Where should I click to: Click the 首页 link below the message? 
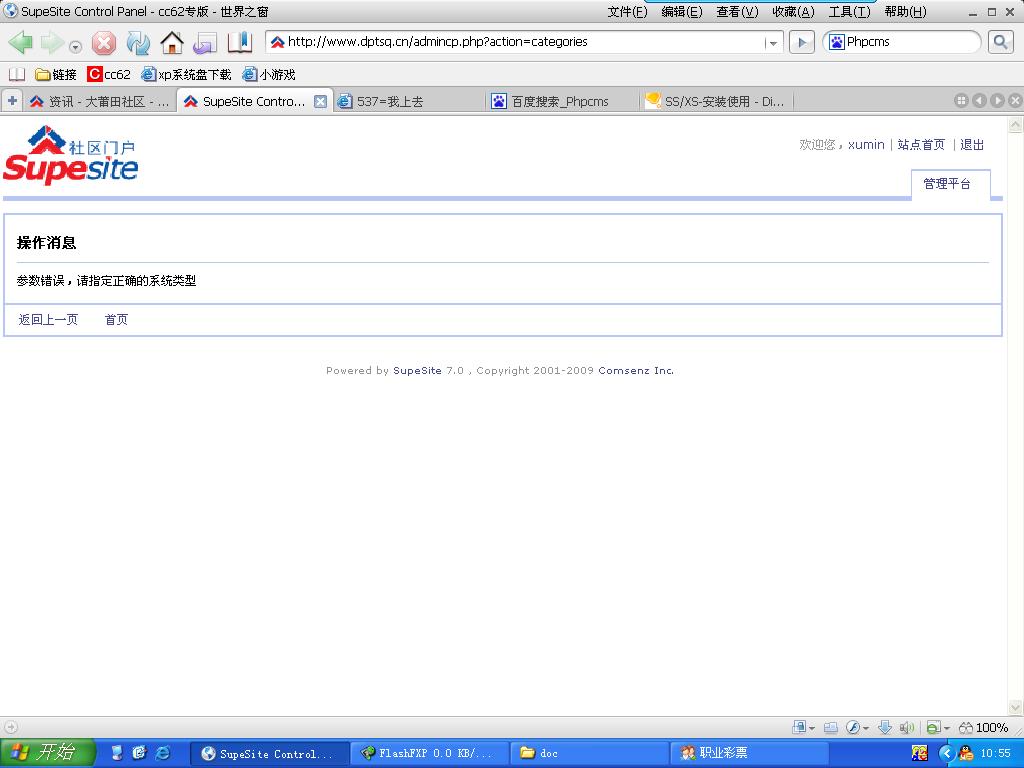pos(116,319)
